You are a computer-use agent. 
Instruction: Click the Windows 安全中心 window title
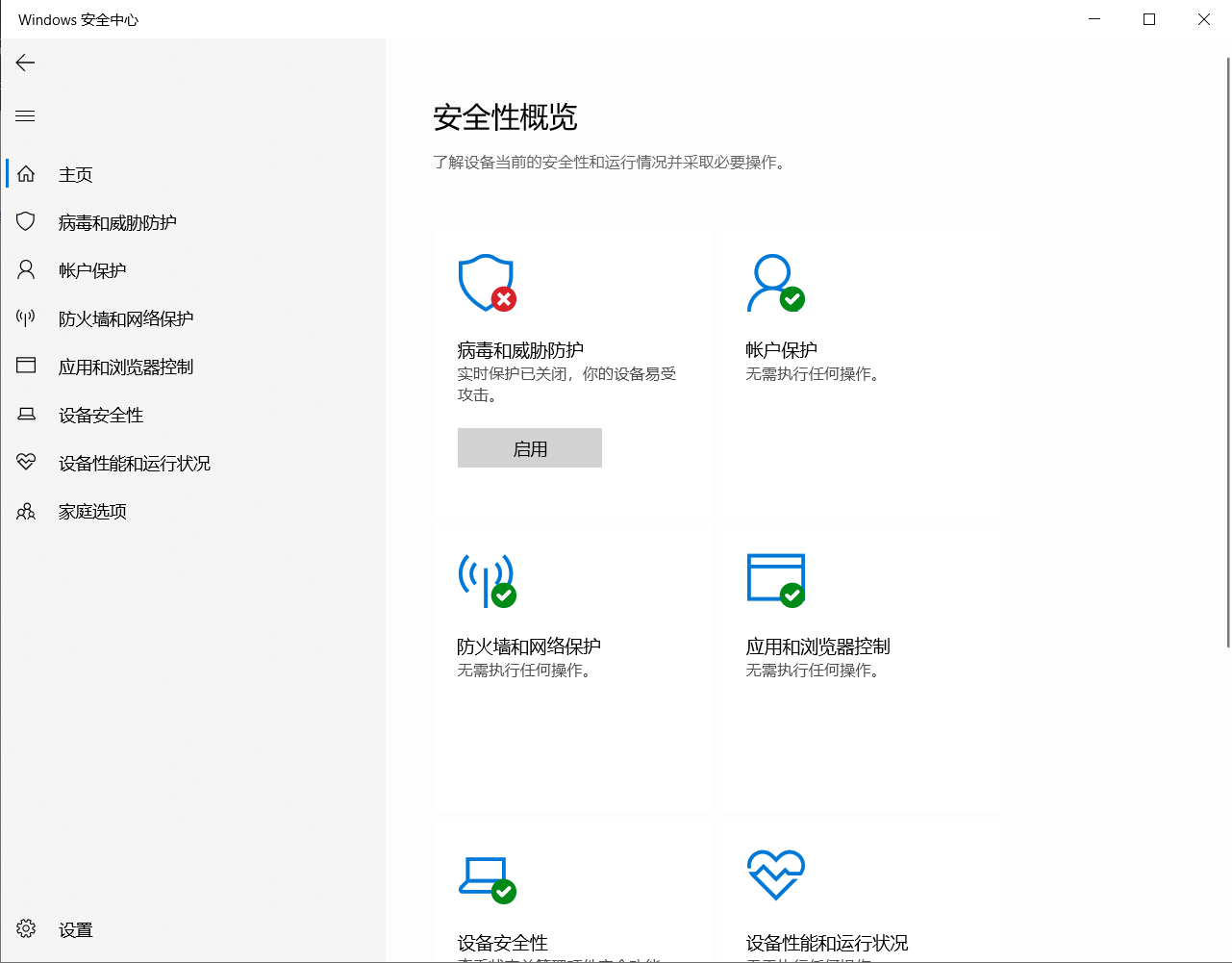tap(79, 20)
